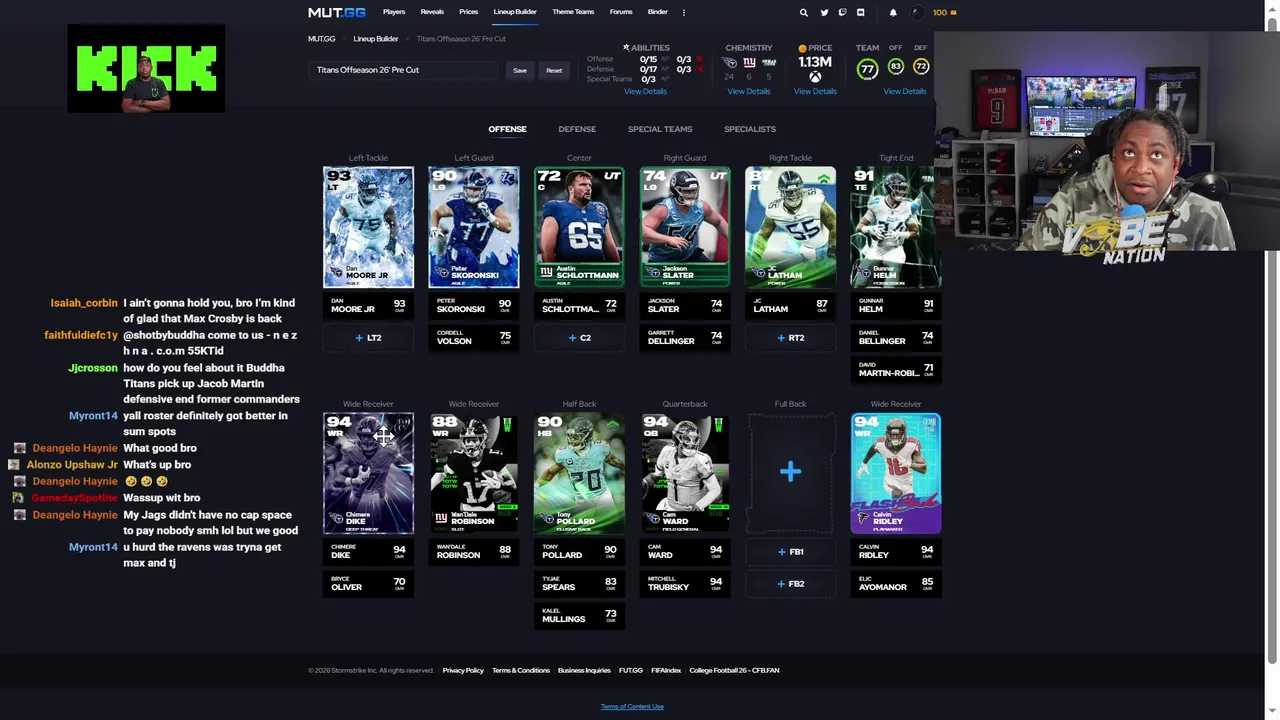1280x720 pixels.
Task: Open the Players menu
Action: pos(394,12)
